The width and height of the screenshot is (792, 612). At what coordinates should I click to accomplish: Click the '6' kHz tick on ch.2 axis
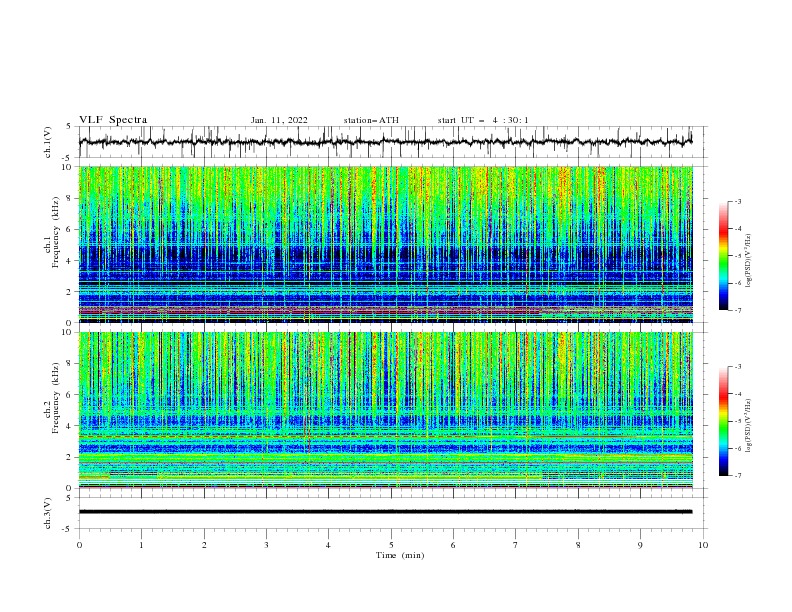70,395
